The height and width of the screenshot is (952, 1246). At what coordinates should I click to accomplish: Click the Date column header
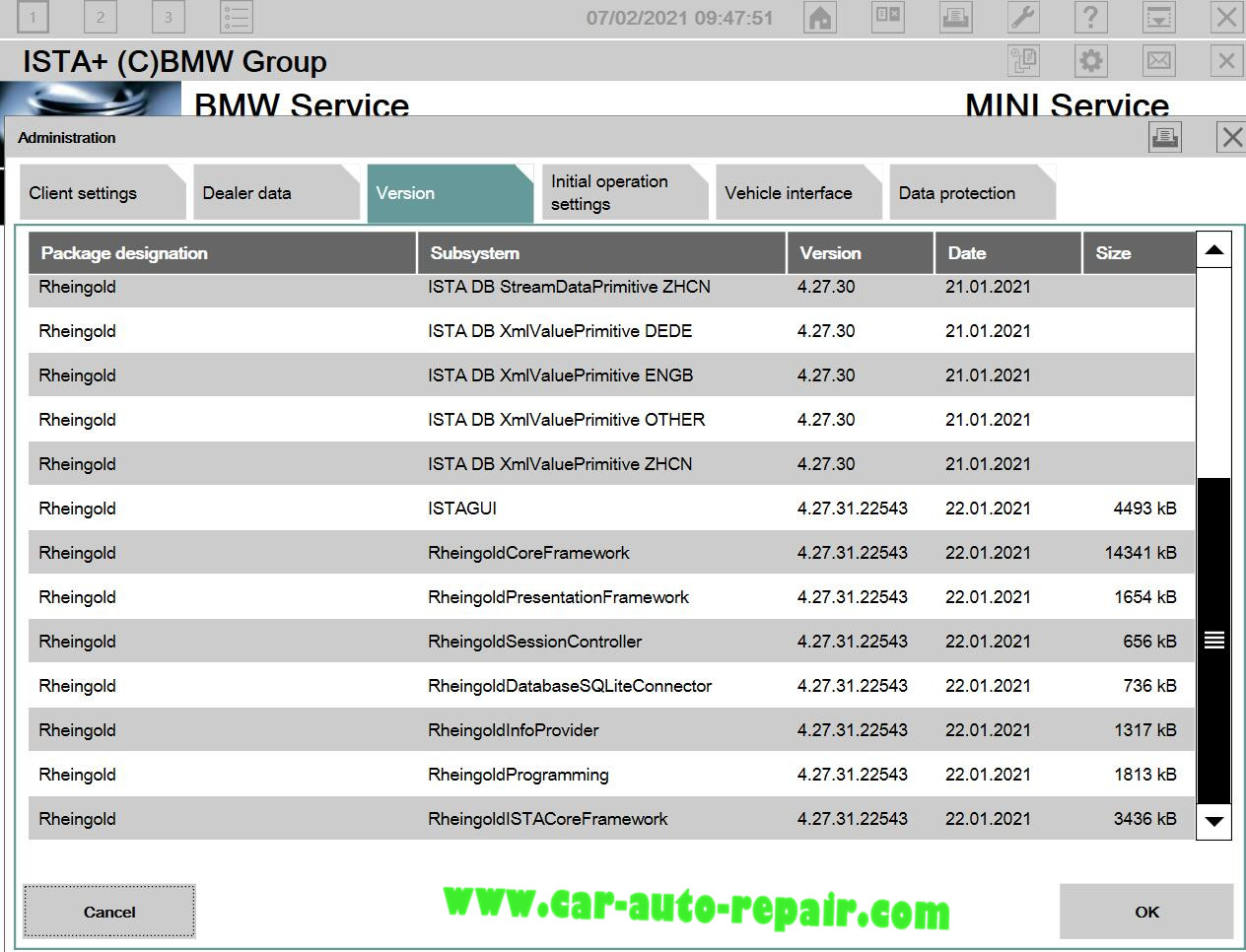click(1008, 253)
